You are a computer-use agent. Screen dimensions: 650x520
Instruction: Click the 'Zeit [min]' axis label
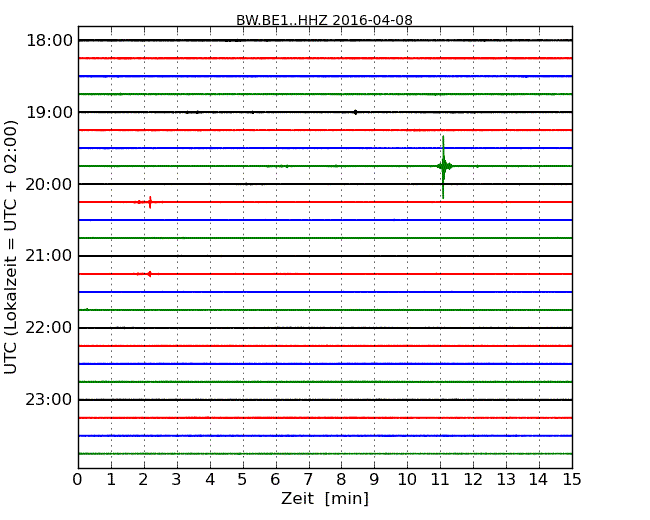tap(325, 498)
